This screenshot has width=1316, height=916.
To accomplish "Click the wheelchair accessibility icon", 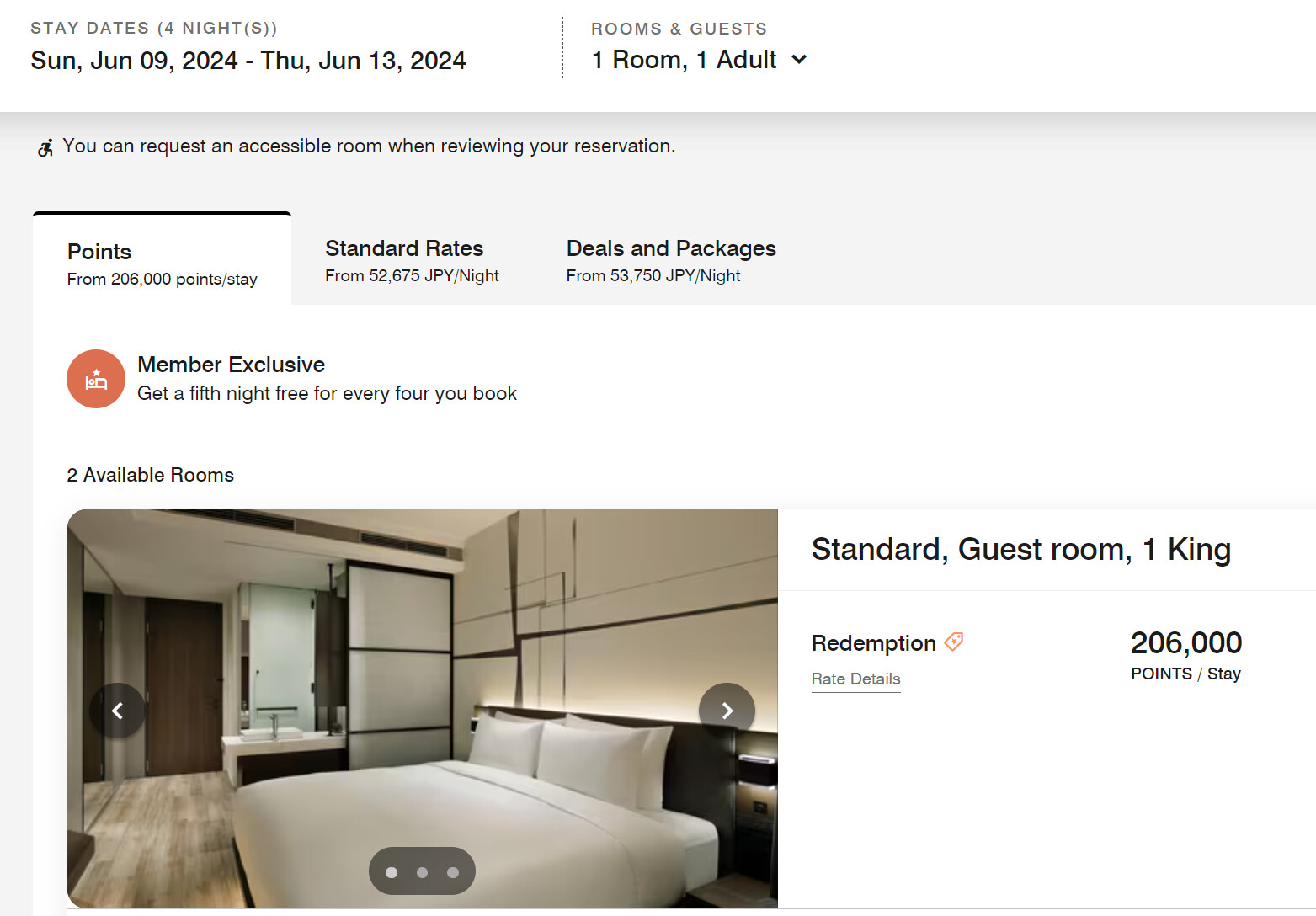I will click(45, 148).
